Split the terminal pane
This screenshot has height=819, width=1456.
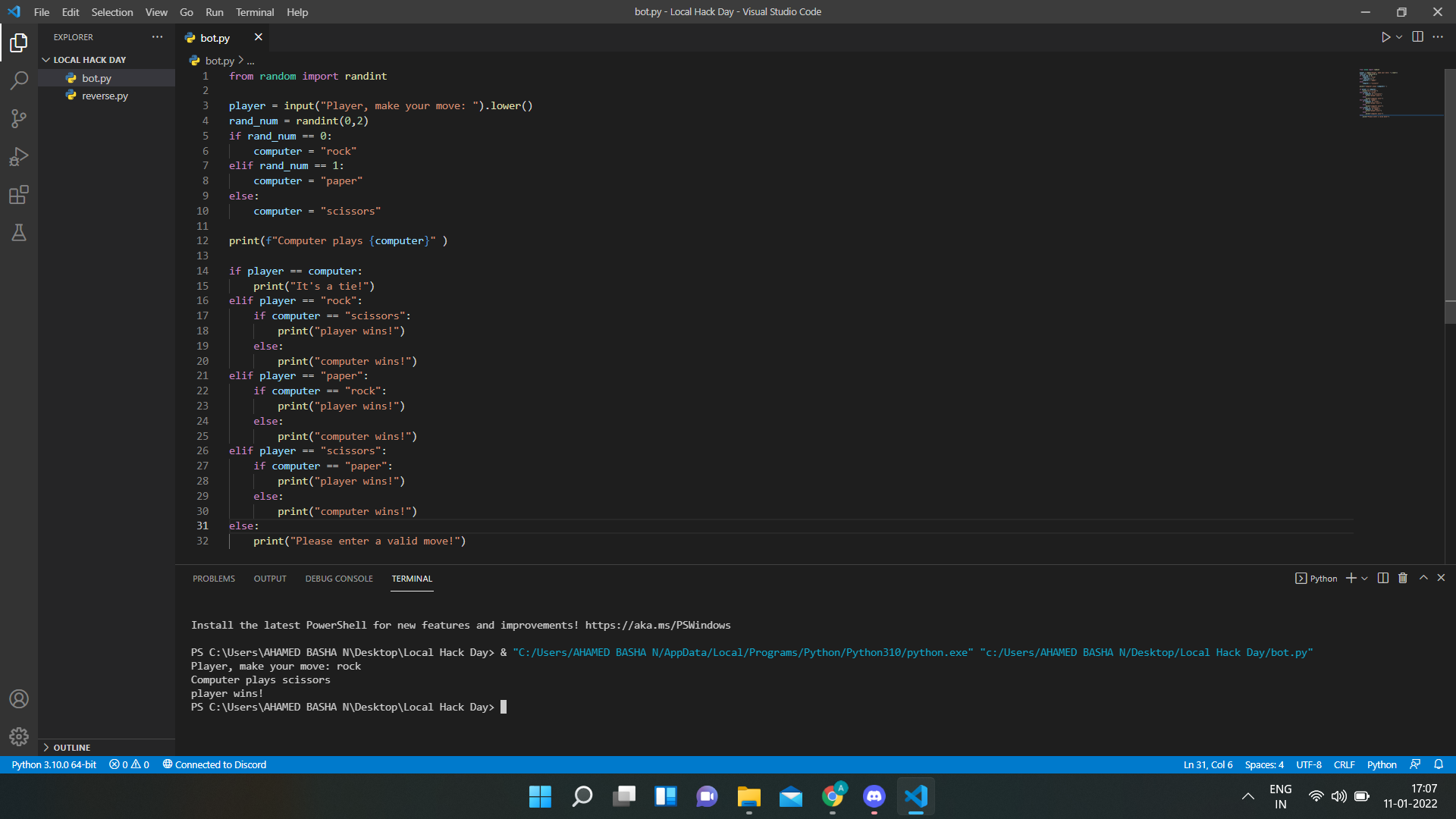coord(1382,578)
